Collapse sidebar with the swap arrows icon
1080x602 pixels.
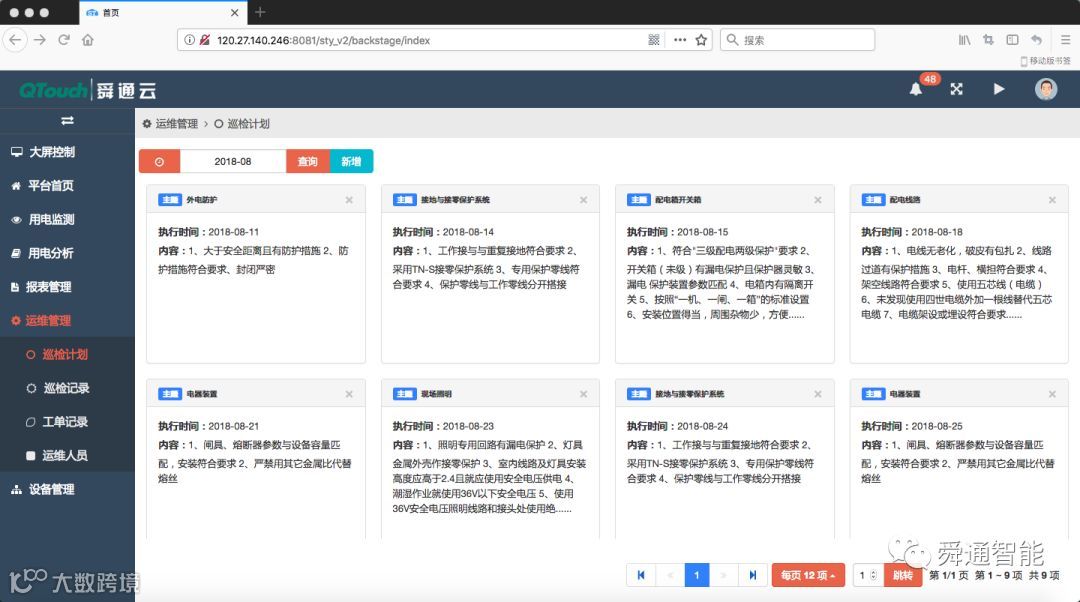click(67, 121)
